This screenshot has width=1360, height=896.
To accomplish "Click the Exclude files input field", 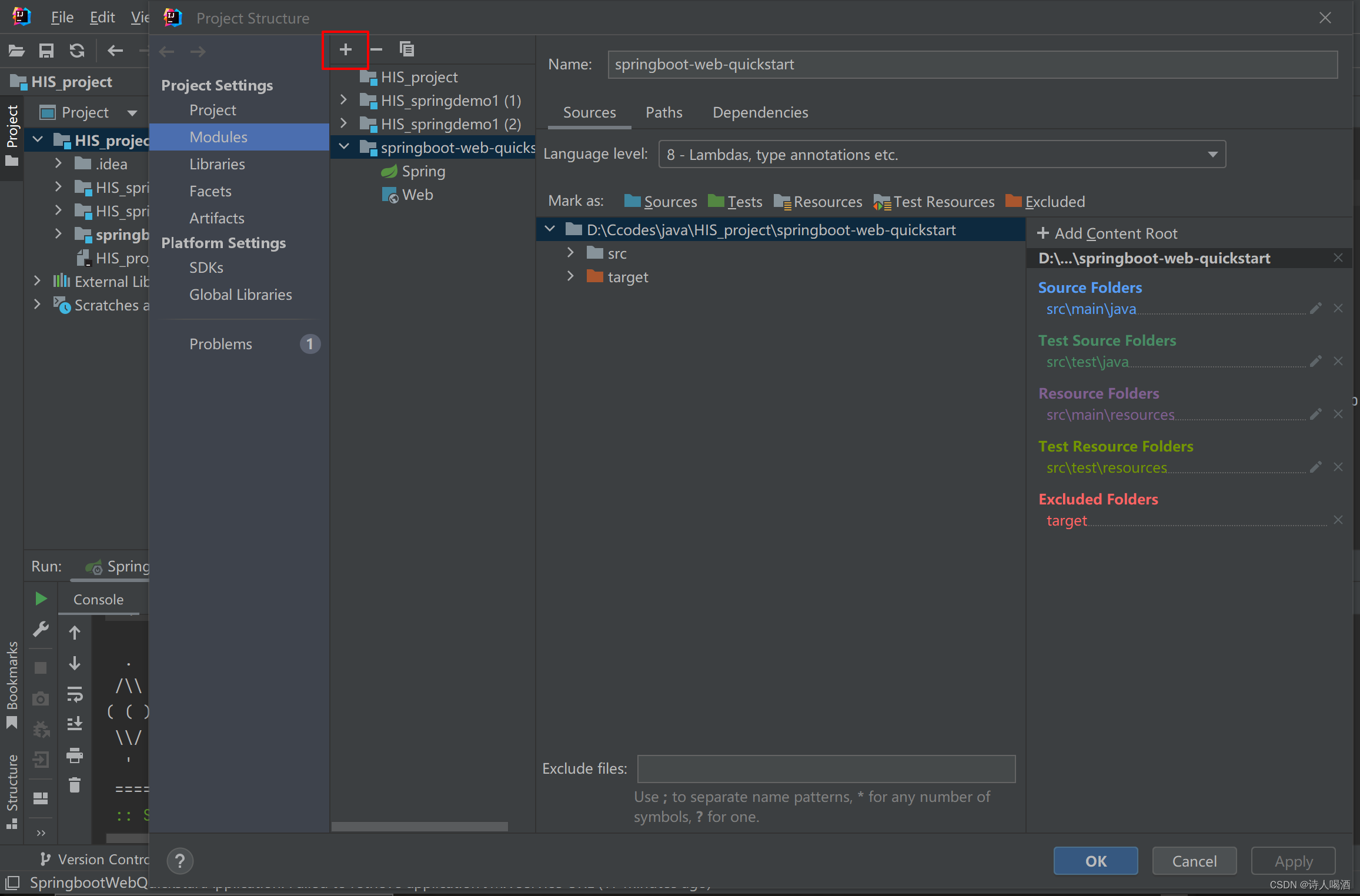I will (x=826, y=769).
